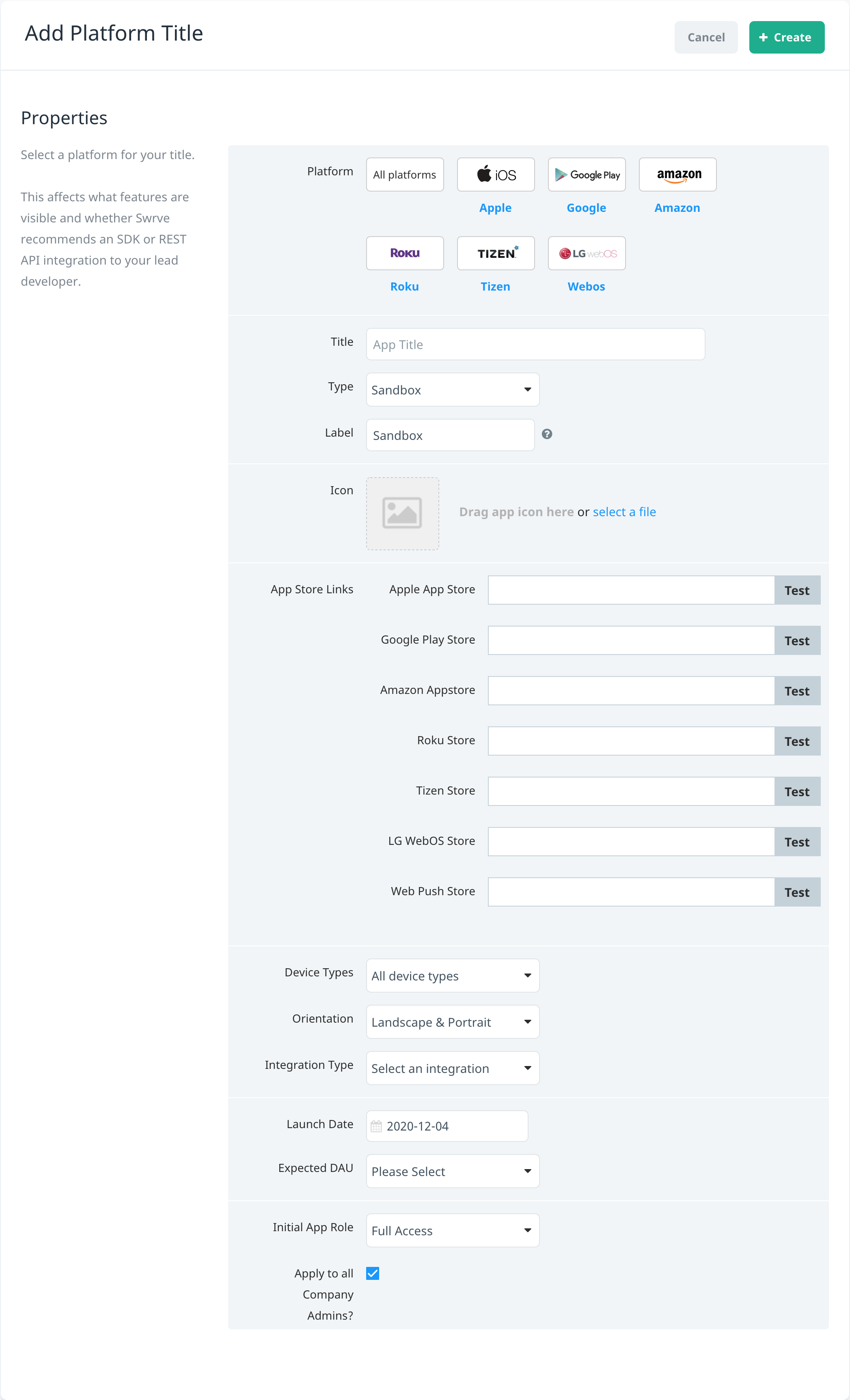Expand the Initial App Role dropdown
Screen dimensions: 850x1400
(x=453, y=1230)
